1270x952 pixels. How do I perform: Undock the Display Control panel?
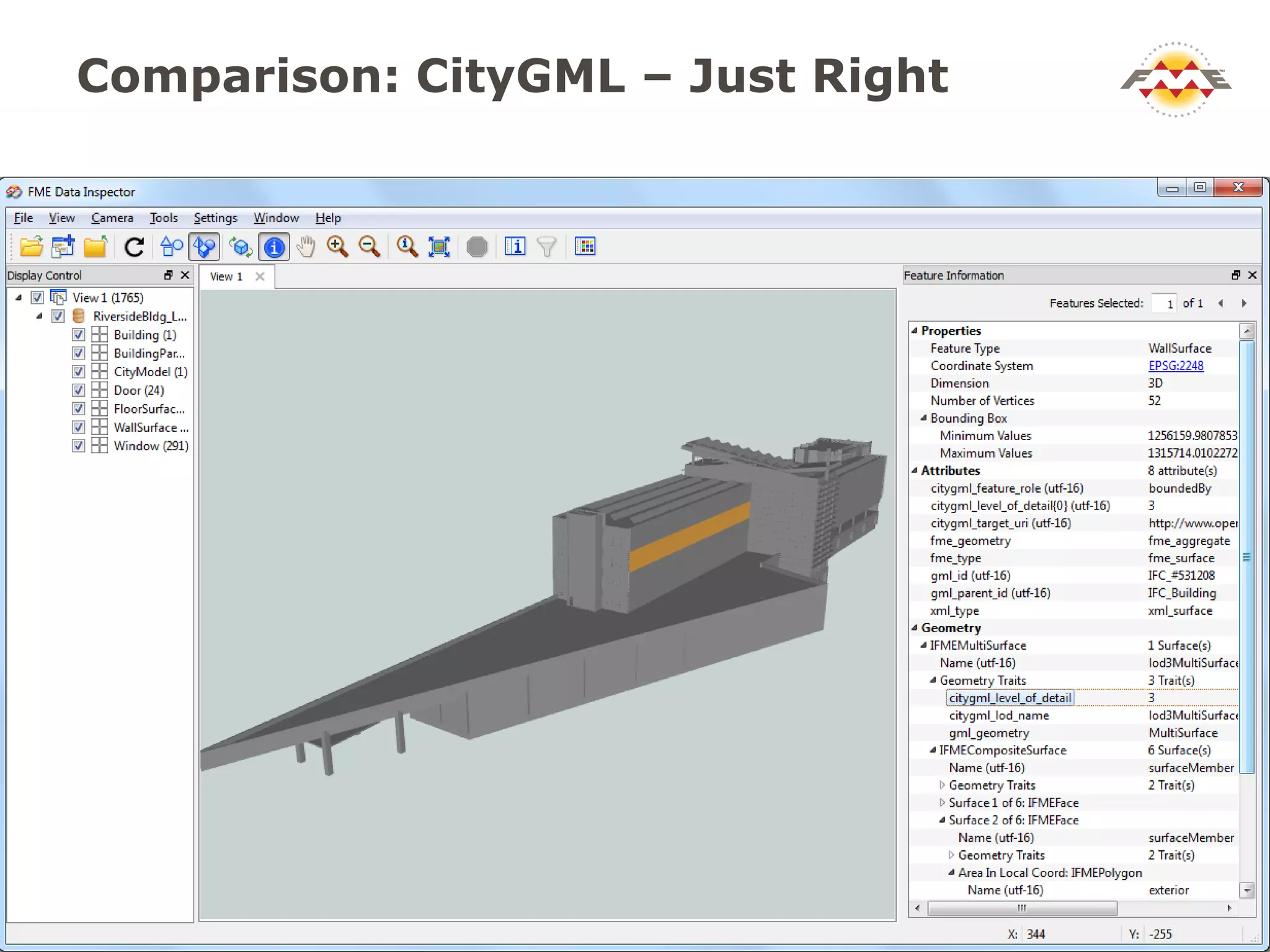pyautogui.click(x=168, y=275)
